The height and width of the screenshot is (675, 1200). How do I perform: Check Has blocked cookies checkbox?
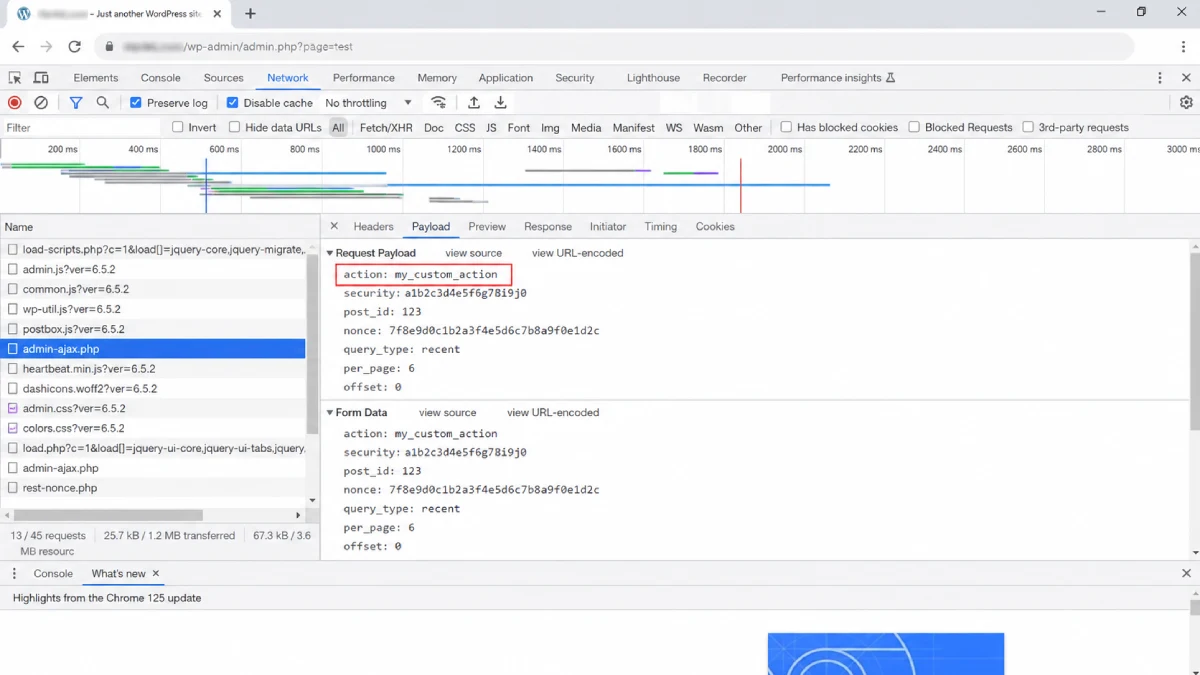coord(786,127)
